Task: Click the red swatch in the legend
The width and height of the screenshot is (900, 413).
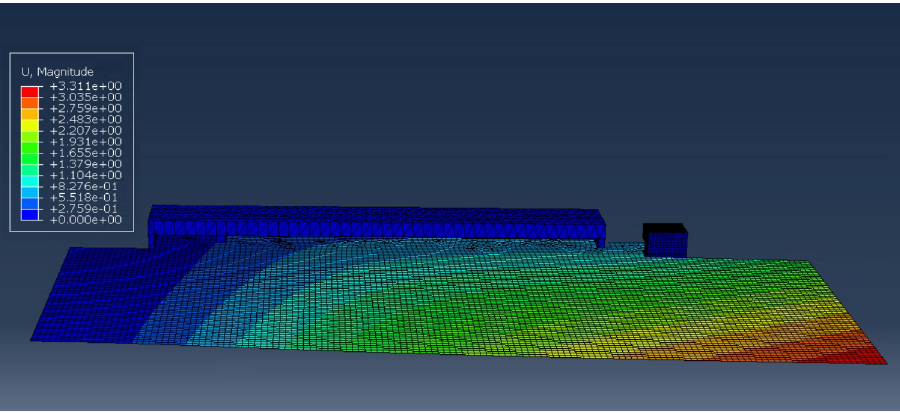Action: (29, 92)
